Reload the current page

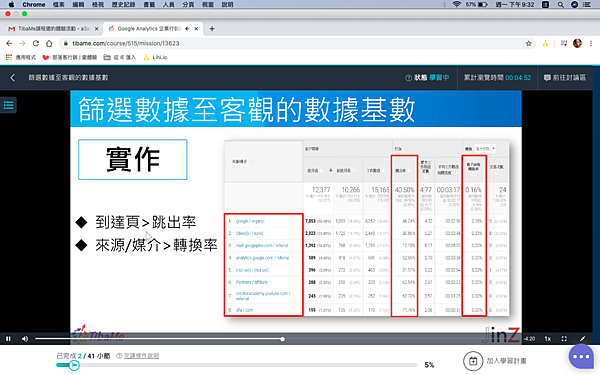tap(36, 43)
